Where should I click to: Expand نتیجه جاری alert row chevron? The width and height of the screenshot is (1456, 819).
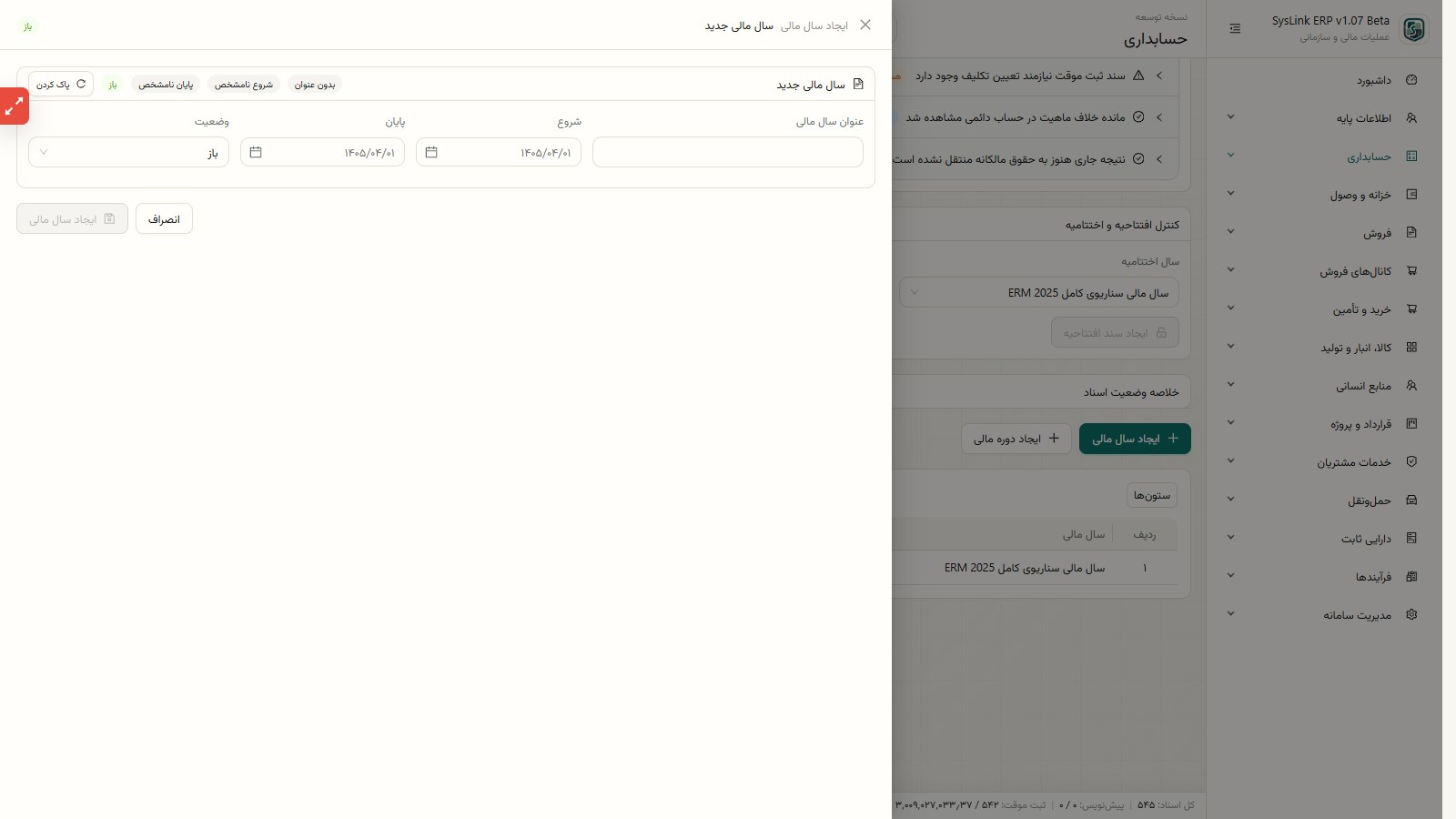pyautogui.click(x=1159, y=159)
